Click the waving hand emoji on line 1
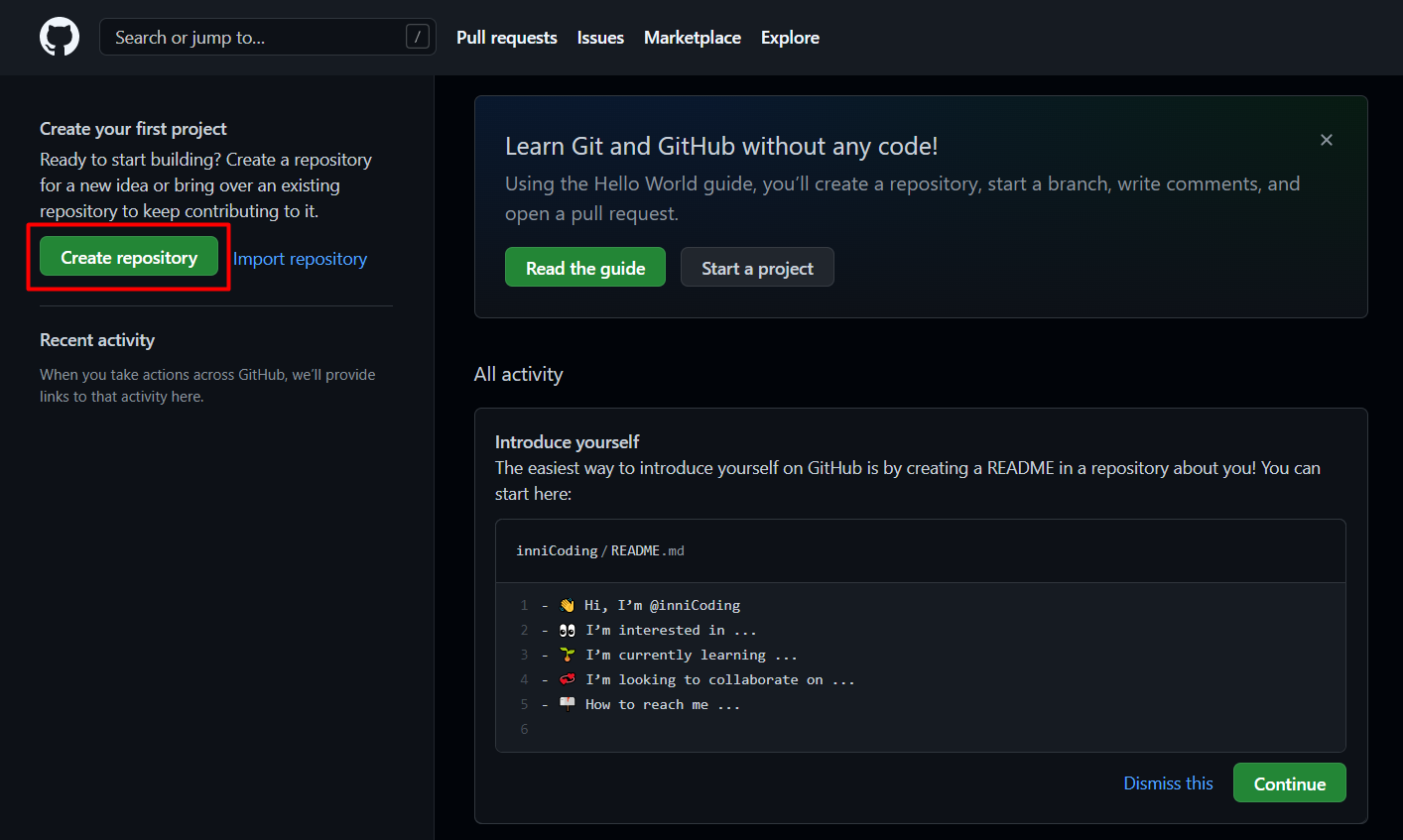 (567, 605)
